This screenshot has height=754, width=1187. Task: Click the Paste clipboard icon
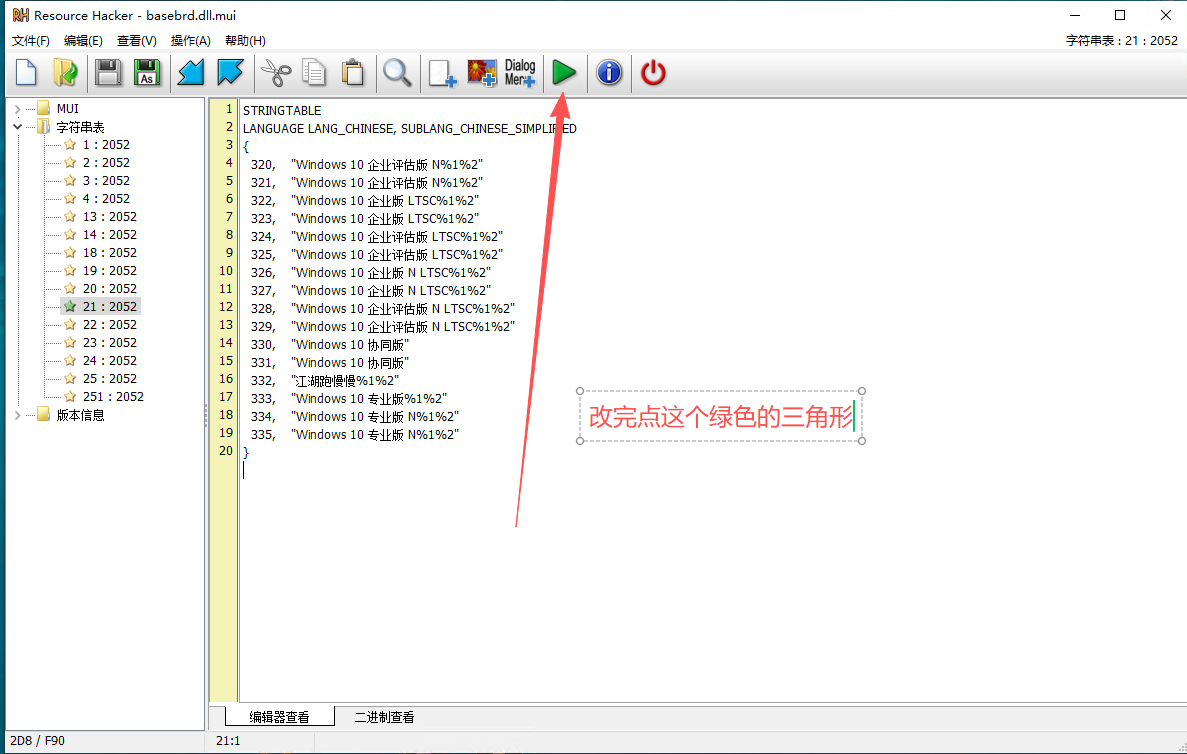(353, 73)
